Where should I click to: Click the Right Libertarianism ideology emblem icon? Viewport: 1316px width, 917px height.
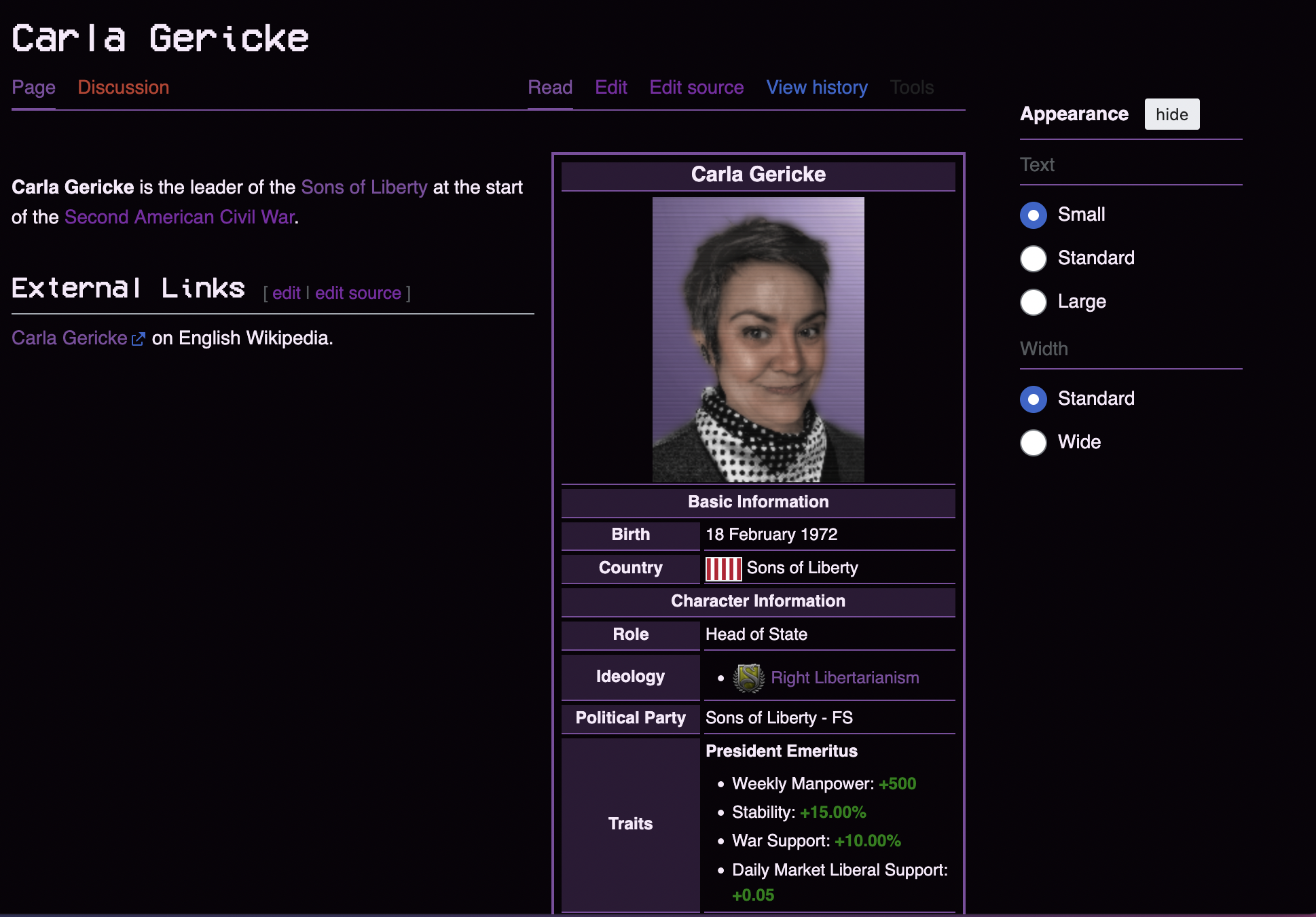(x=749, y=678)
